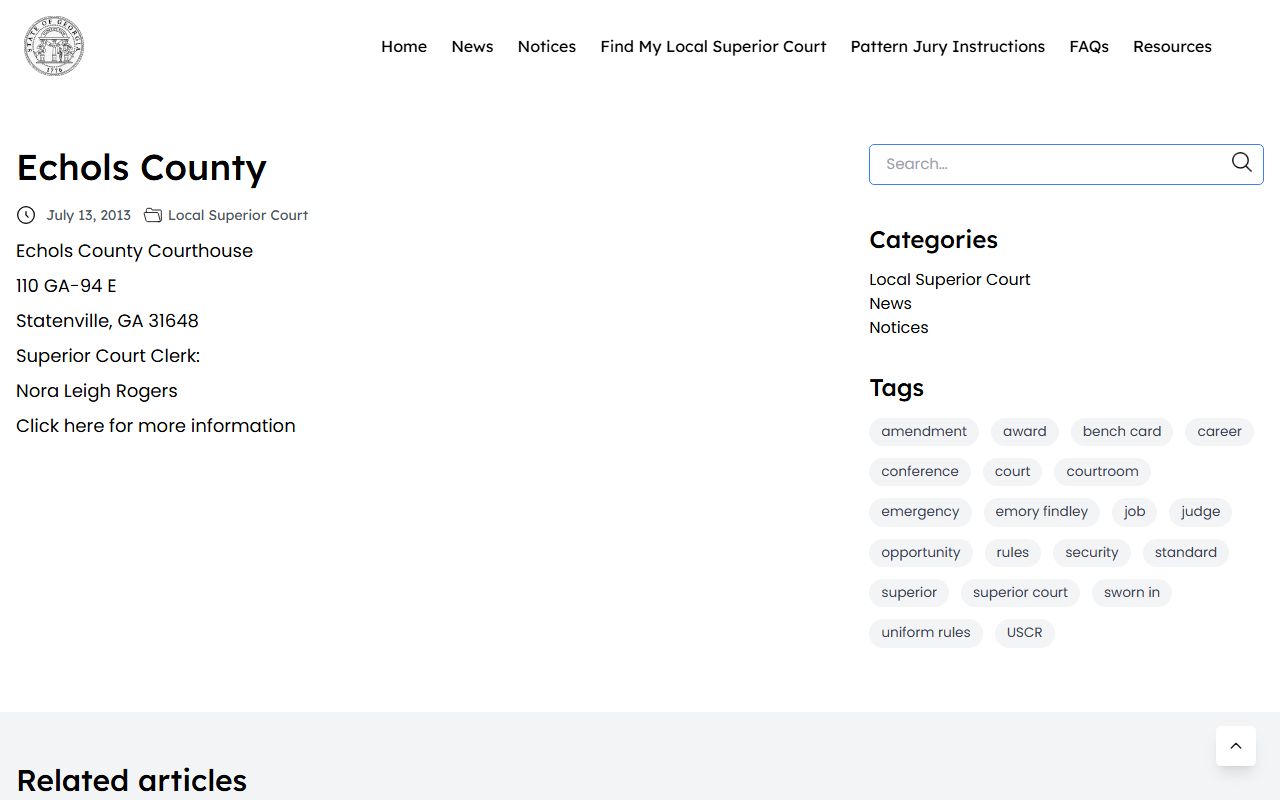Select the Notices category in the sidebar

point(899,328)
